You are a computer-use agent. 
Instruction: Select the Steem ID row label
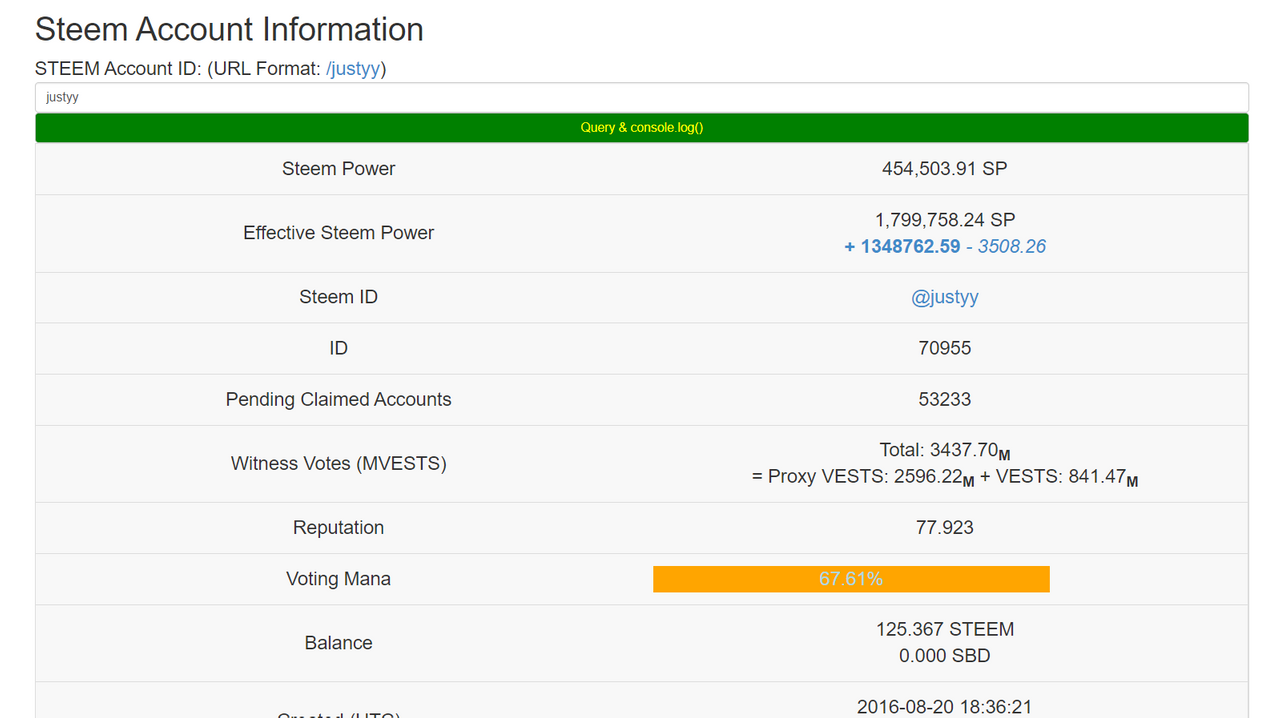coord(338,297)
